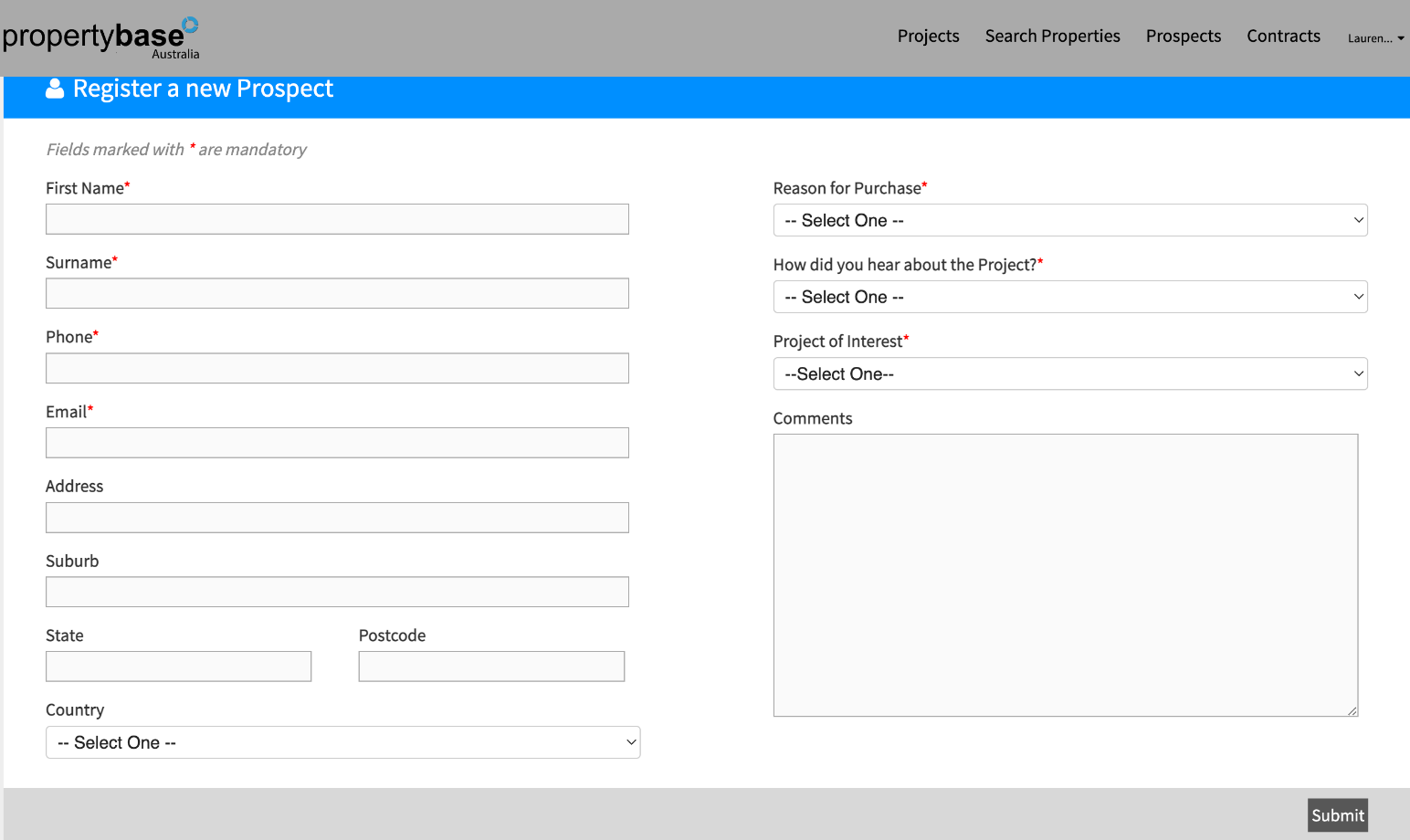Click the Propertybase Australia logo
Image resolution: width=1410 pixels, height=840 pixels.
coord(100,38)
